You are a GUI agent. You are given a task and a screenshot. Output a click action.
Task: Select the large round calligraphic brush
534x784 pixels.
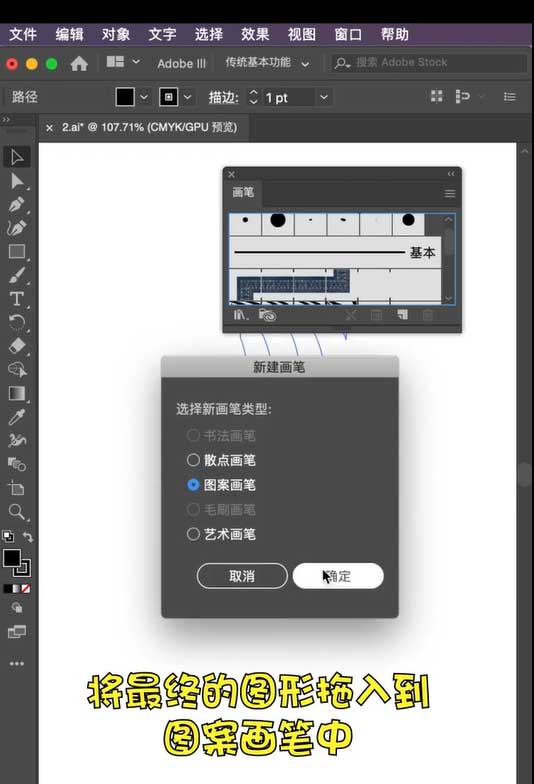click(278, 220)
